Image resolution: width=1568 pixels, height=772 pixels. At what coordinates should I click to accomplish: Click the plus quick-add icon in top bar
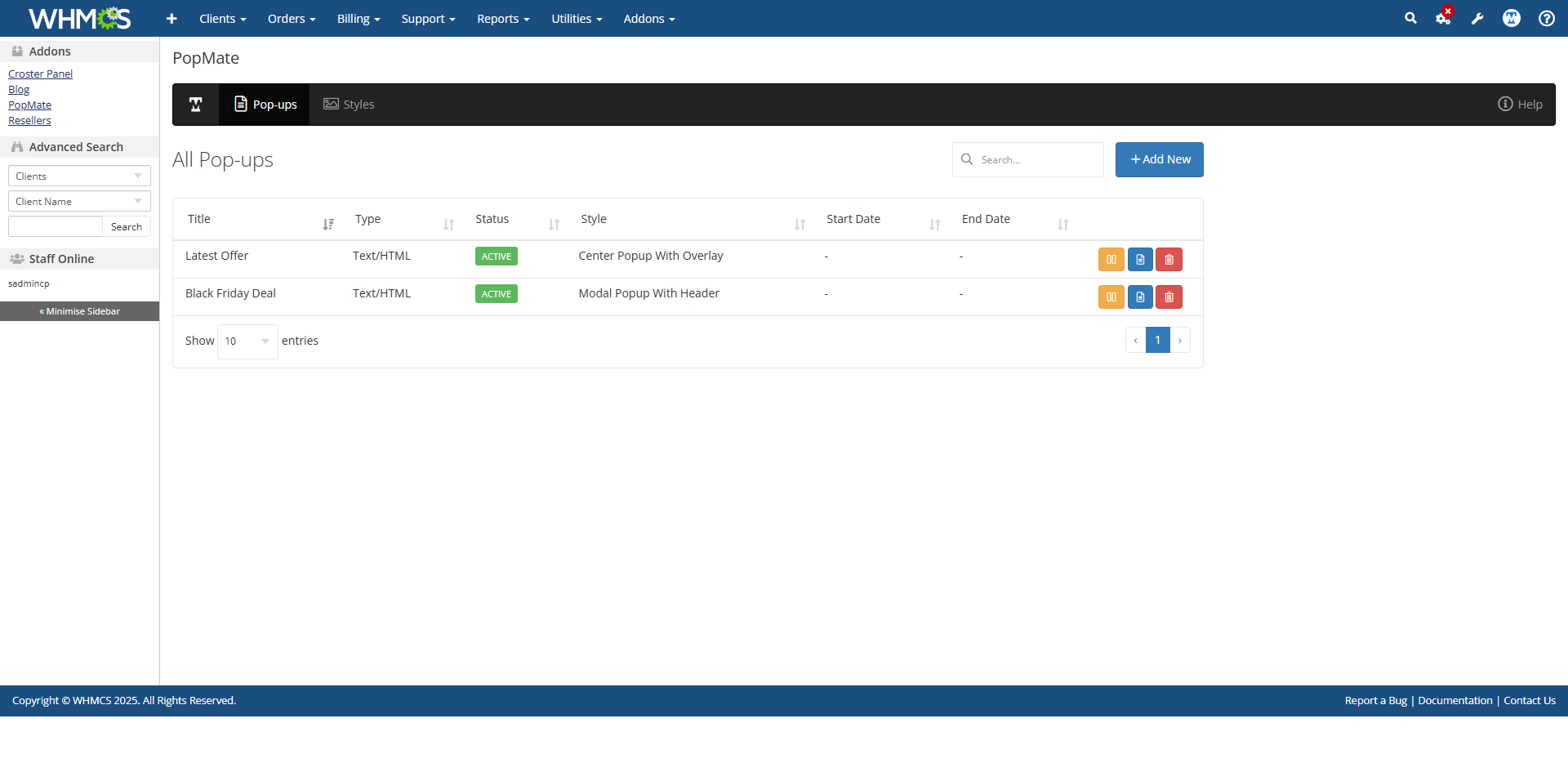171,19
